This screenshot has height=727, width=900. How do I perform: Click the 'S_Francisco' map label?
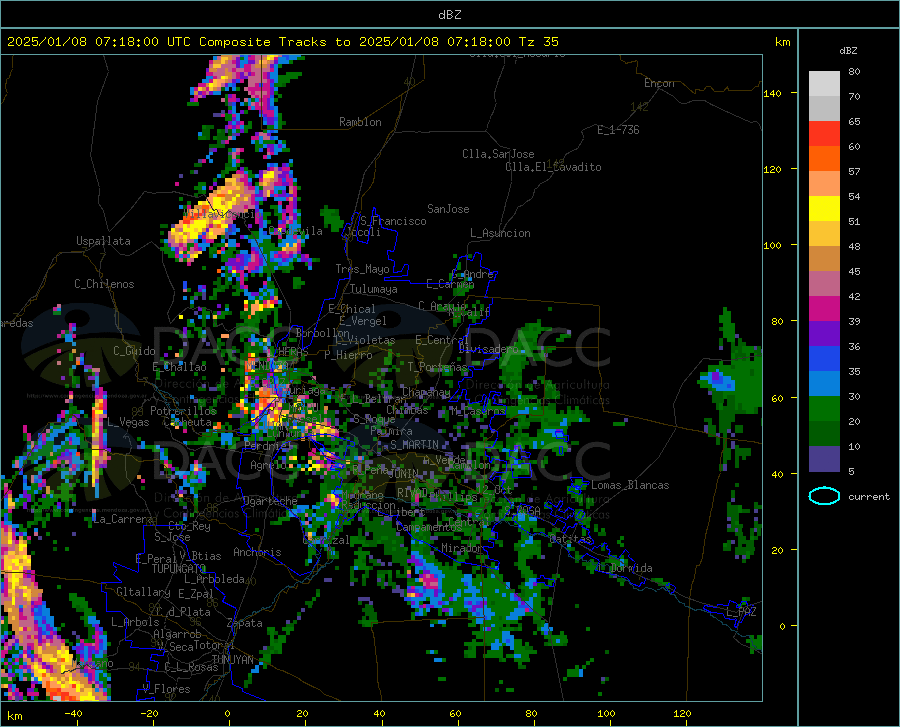click(x=394, y=221)
